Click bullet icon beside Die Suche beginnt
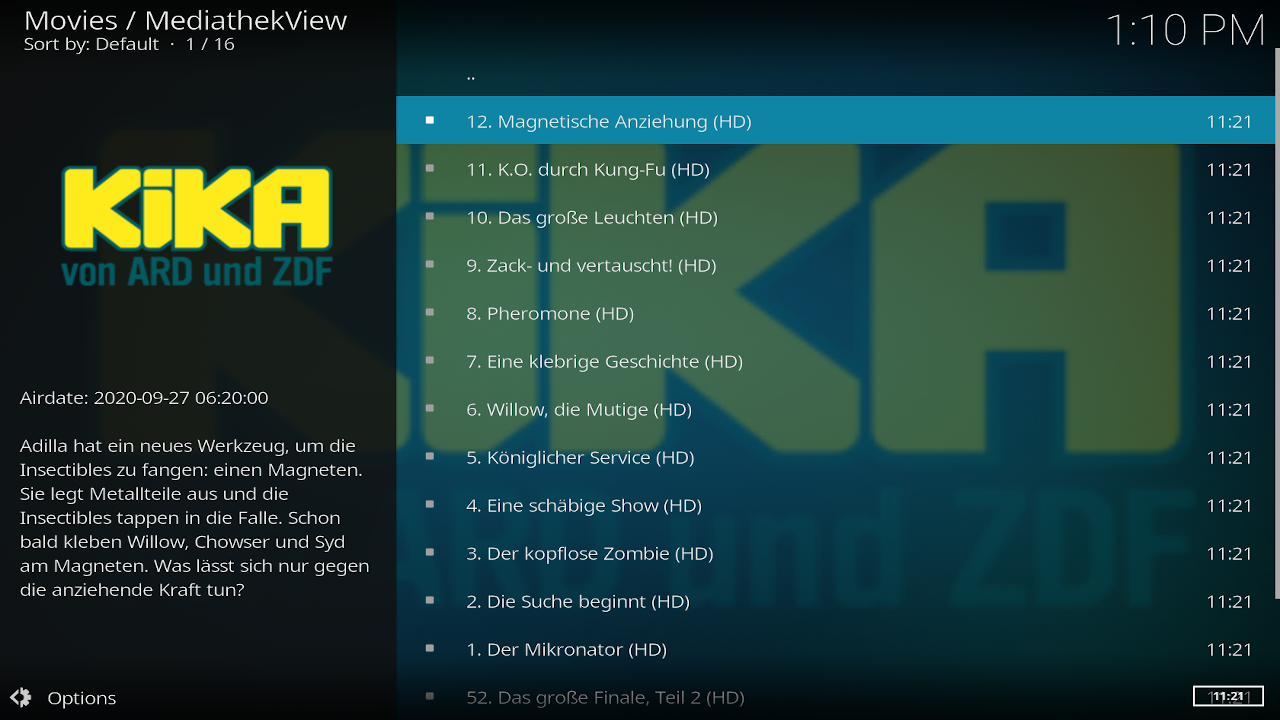Image resolution: width=1280 pixels, height=720 pixels. pos(430,601)
